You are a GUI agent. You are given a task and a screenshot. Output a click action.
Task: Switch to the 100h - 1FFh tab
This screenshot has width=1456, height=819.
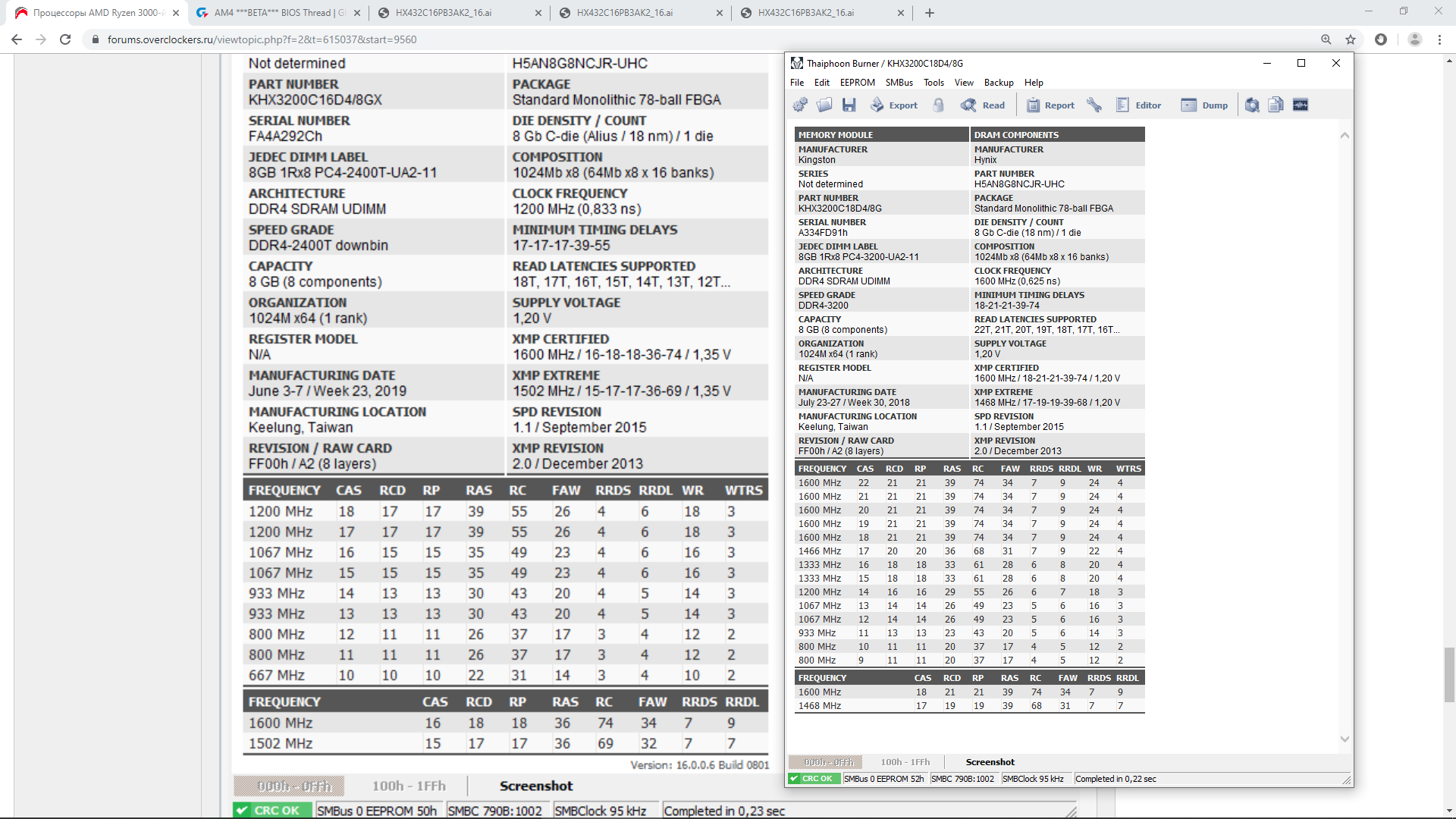point(905,762)
